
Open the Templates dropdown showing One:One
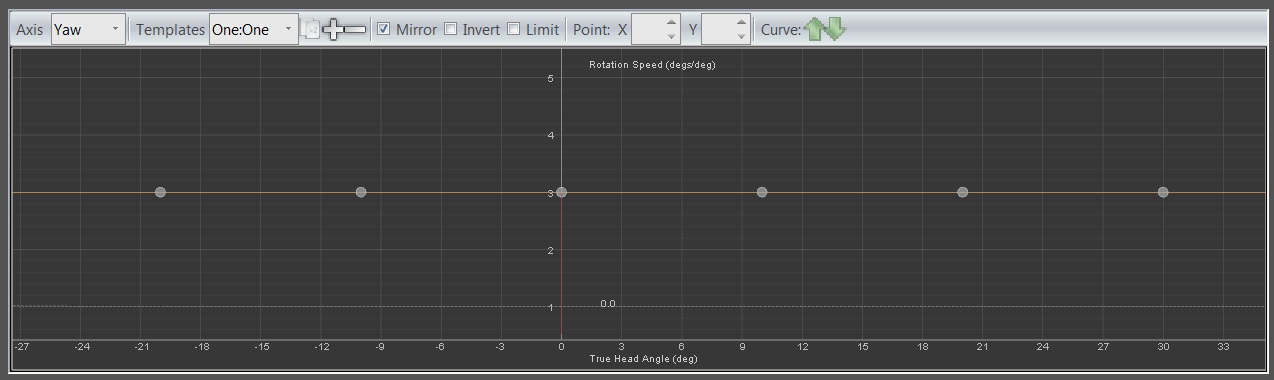point(253,29)
